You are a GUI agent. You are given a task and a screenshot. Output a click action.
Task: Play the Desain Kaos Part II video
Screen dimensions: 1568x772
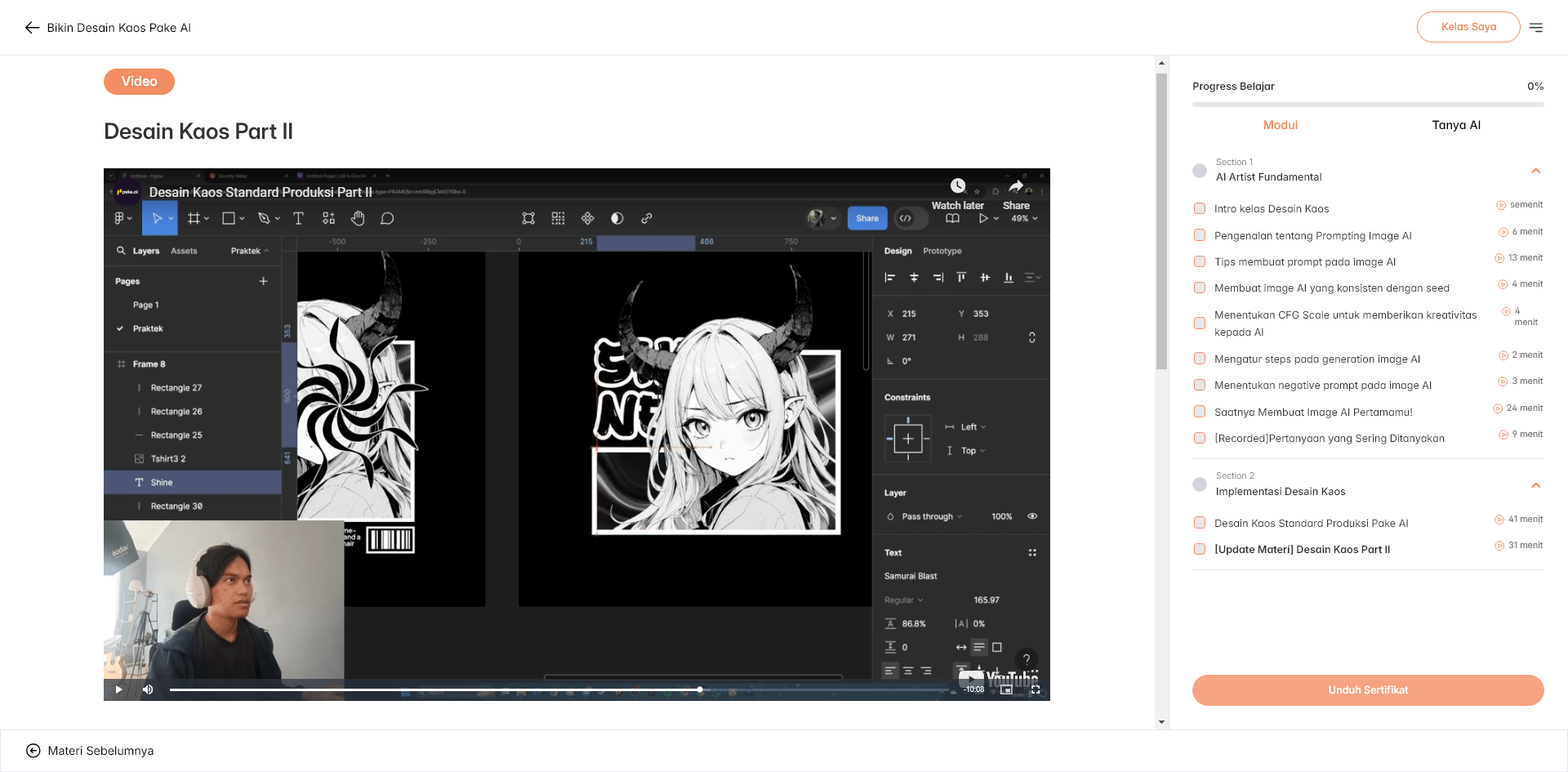click(x=119, y=689)
